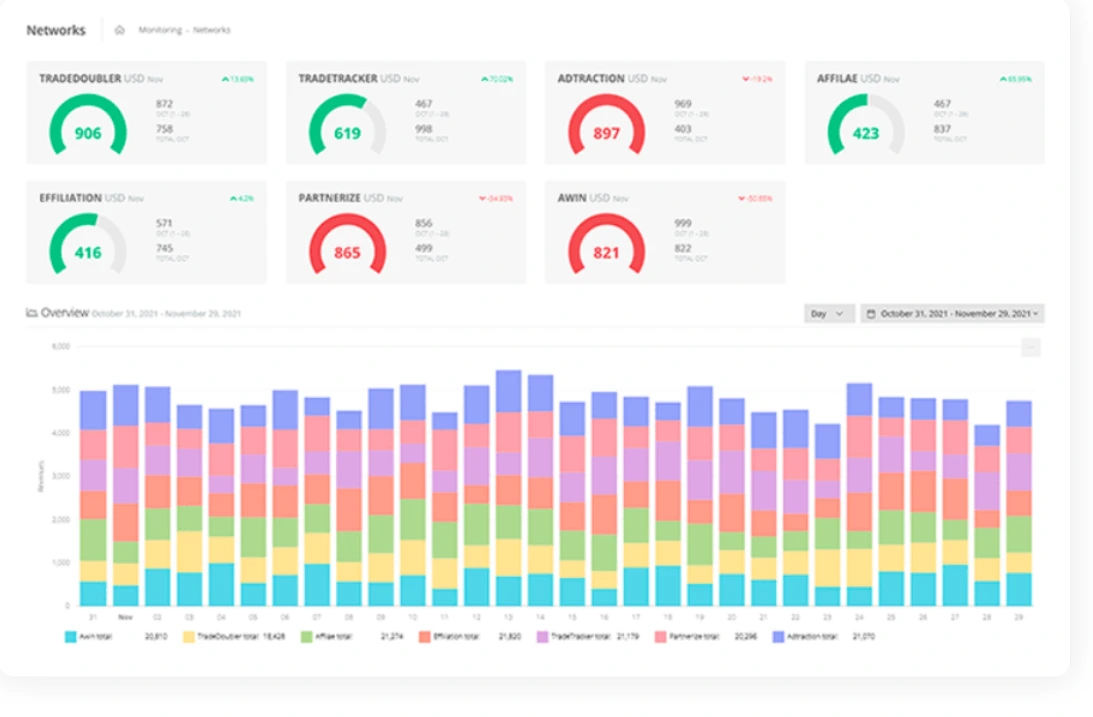
Task: Open the date range picker dropdown
Action: (952, 314)
